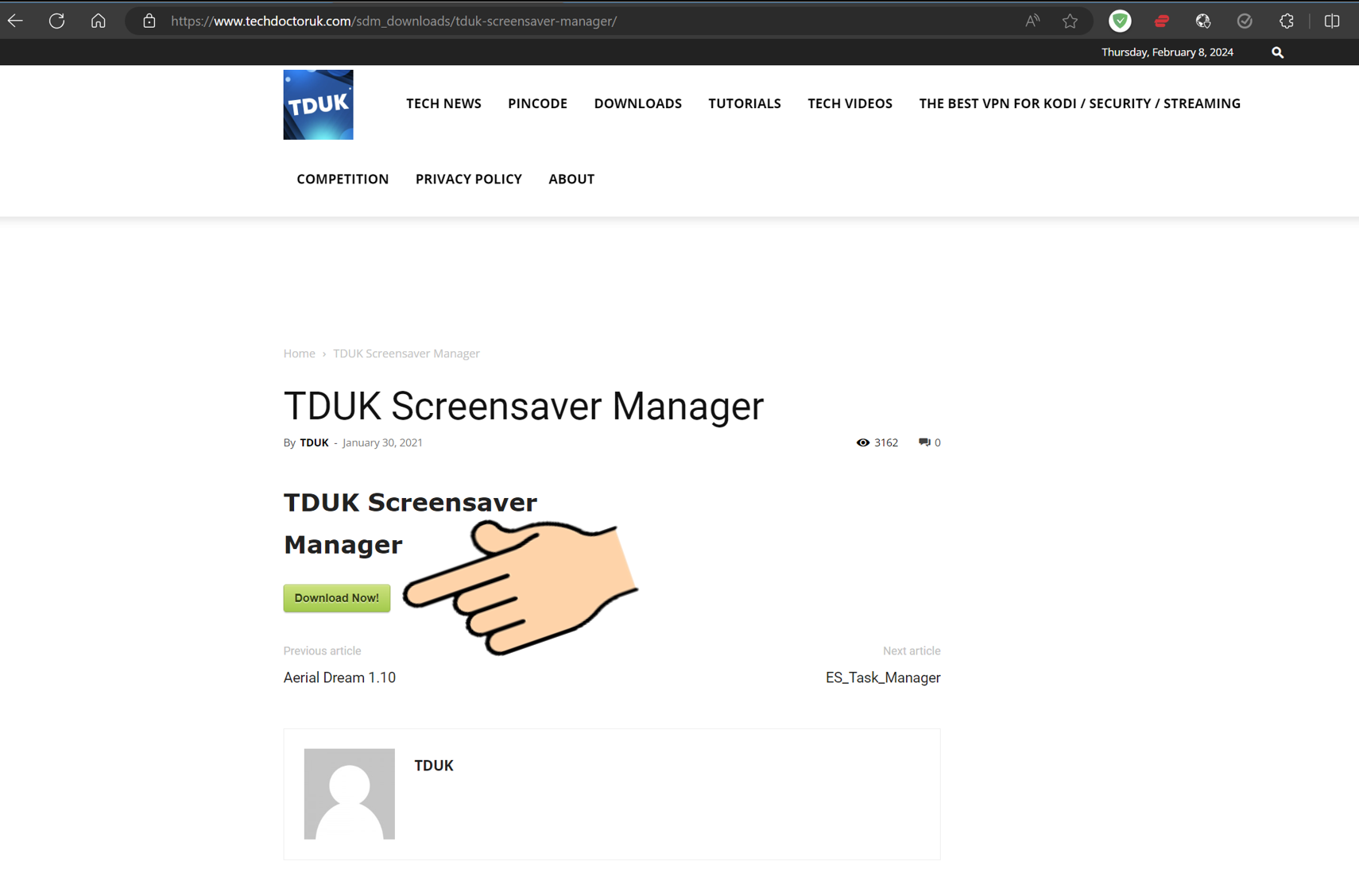Open site search magnifier icon
This screenshot has height=896, width=1359.
1277,52
